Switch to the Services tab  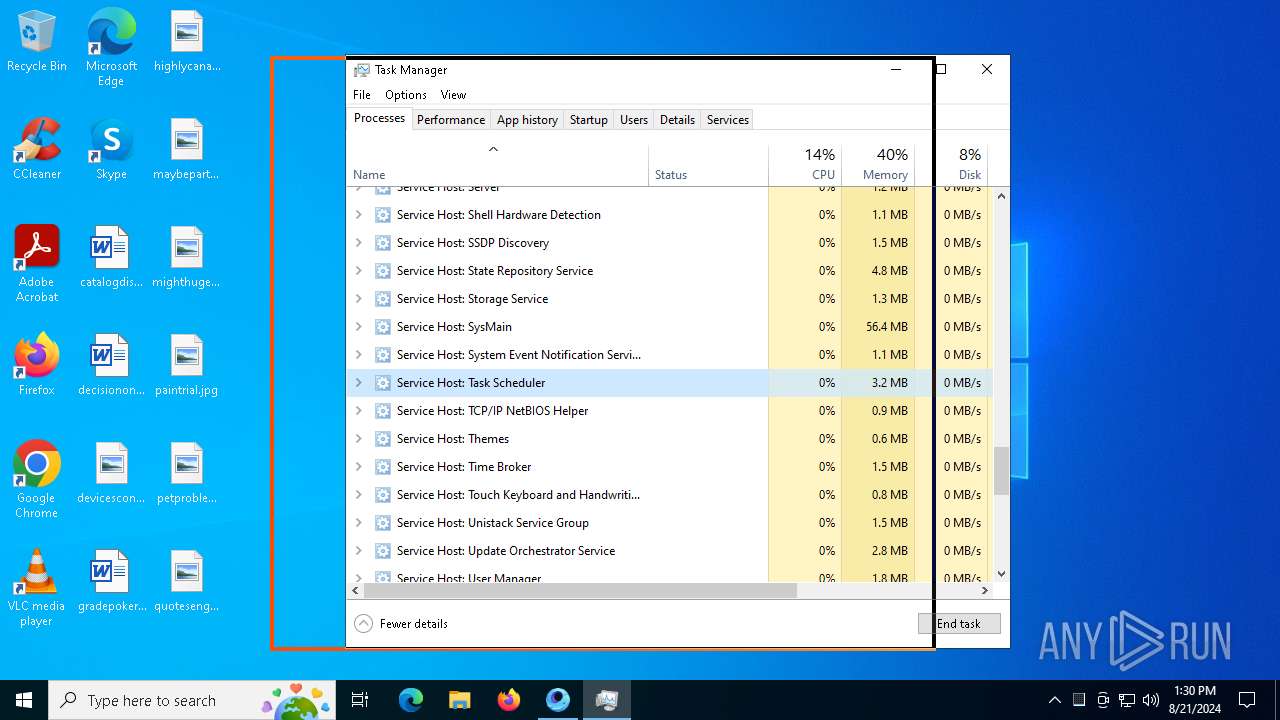(728, 120)
